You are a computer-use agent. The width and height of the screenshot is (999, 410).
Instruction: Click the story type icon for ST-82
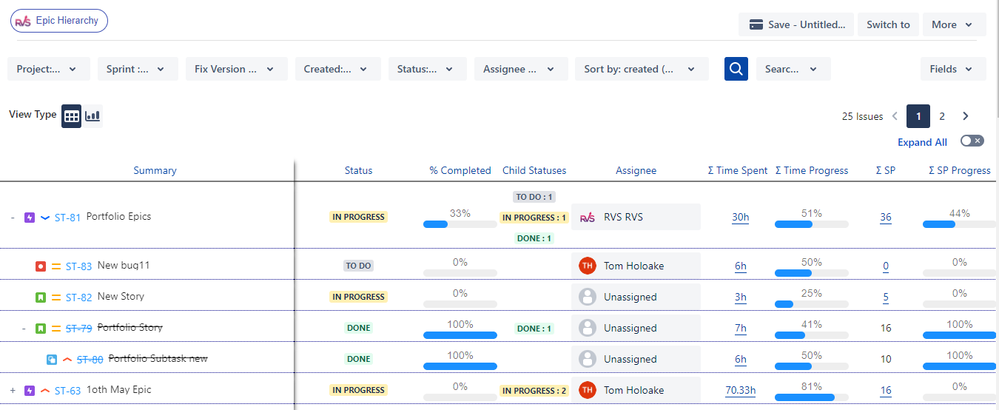pyautogui.click(x=40, y=297)
